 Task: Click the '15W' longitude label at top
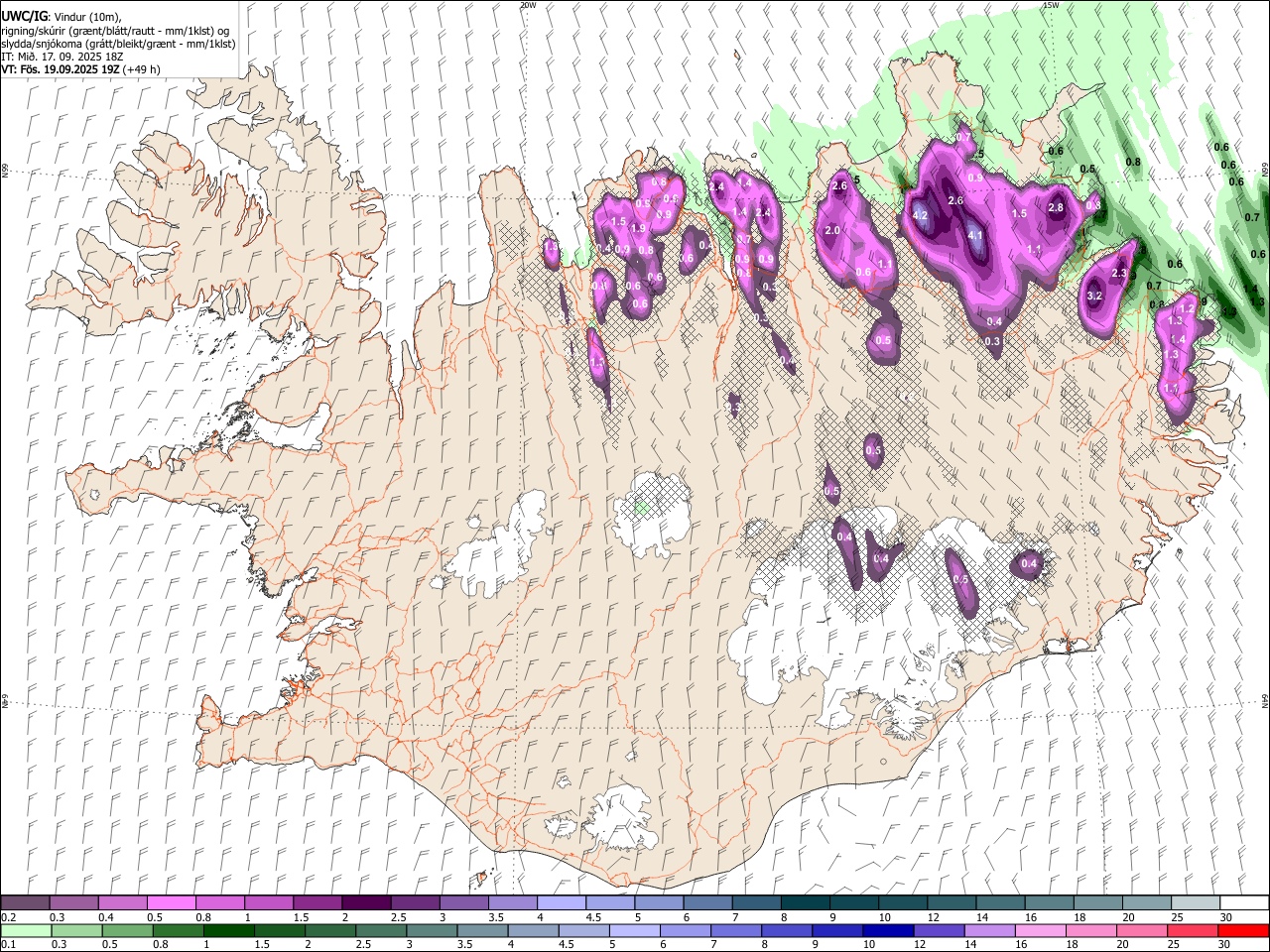(x=1051, y=5)
